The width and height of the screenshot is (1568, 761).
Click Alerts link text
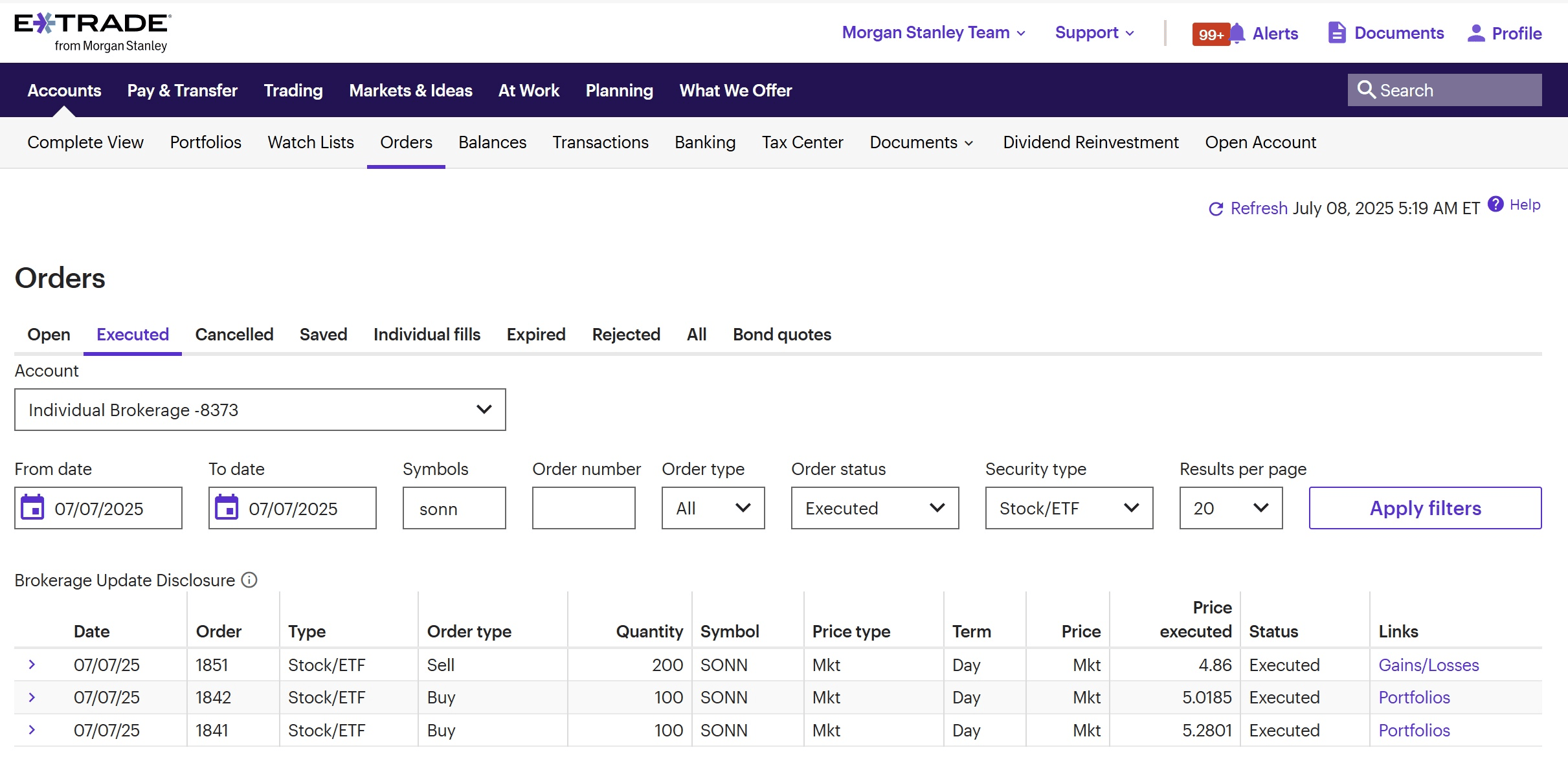pos(1275,34)
